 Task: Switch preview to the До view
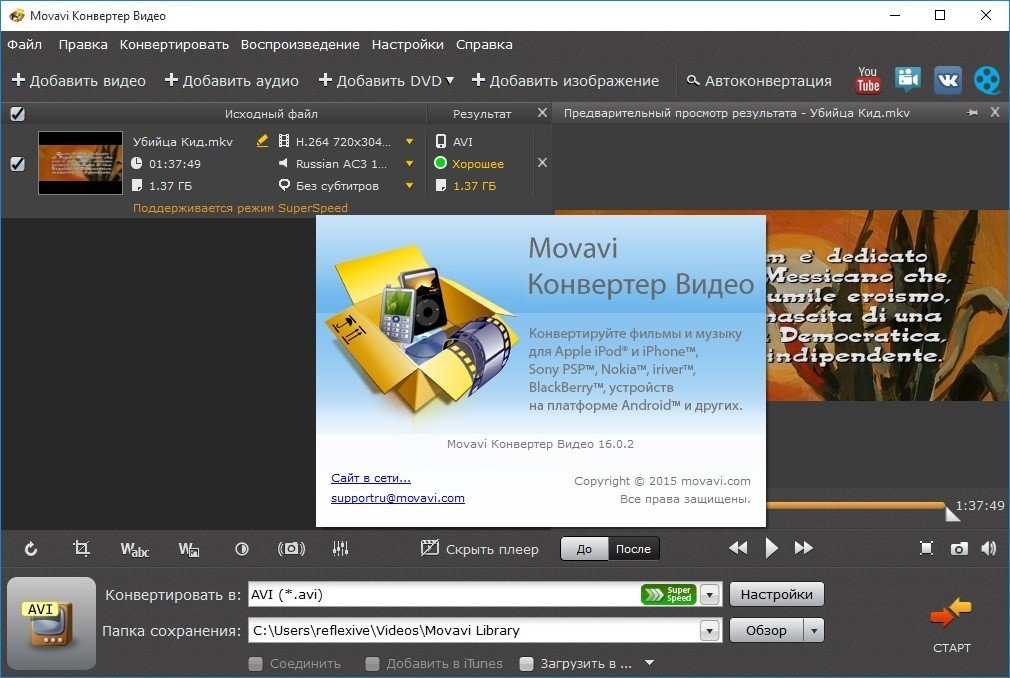584,548
